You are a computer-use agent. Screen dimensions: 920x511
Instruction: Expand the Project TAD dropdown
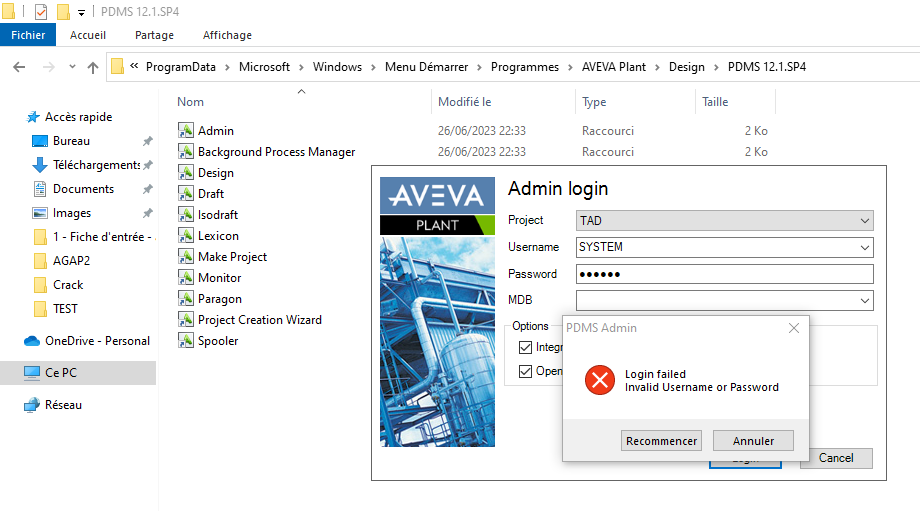pos(864,221)
